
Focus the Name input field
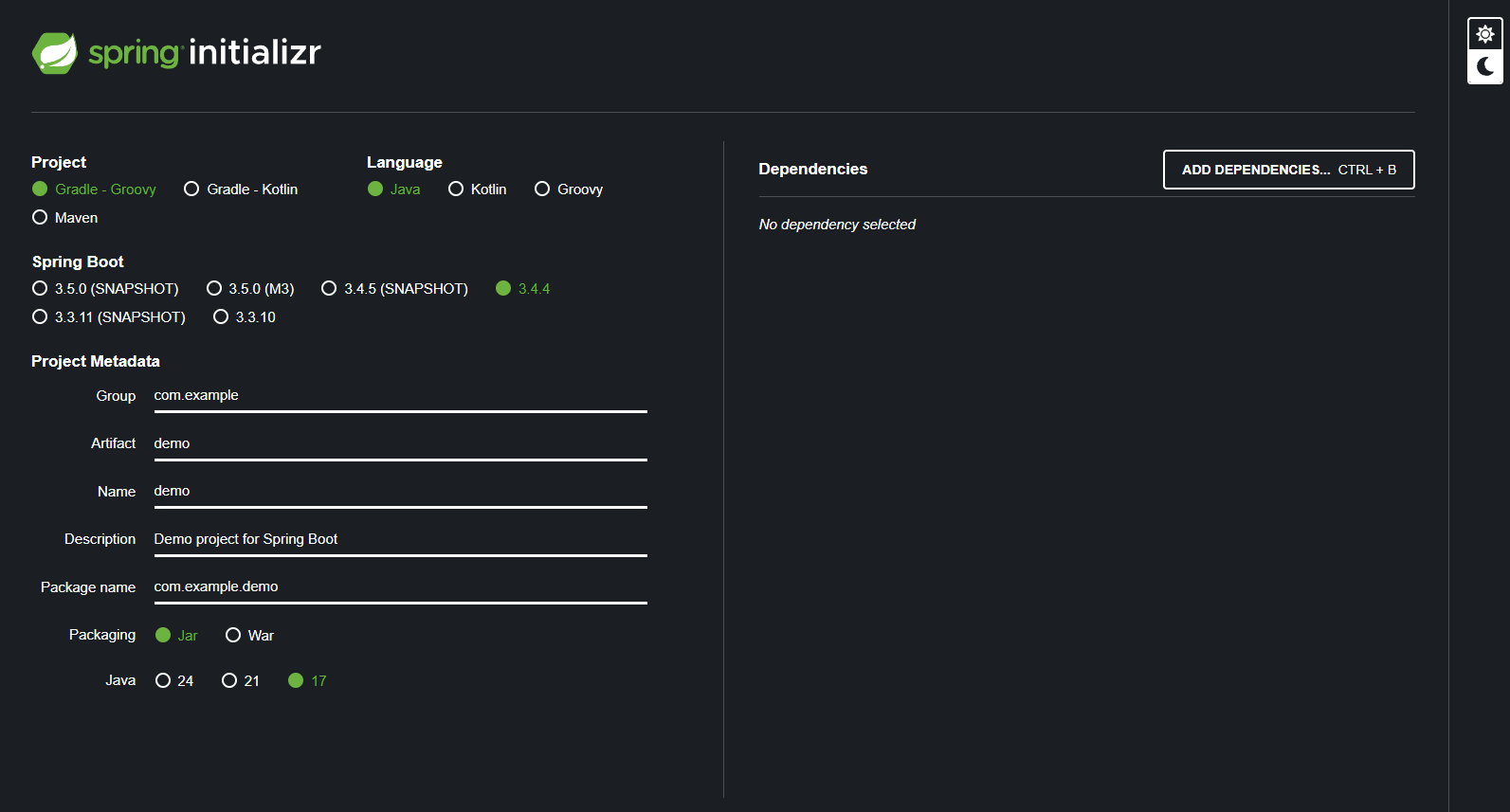coord(401,492)
